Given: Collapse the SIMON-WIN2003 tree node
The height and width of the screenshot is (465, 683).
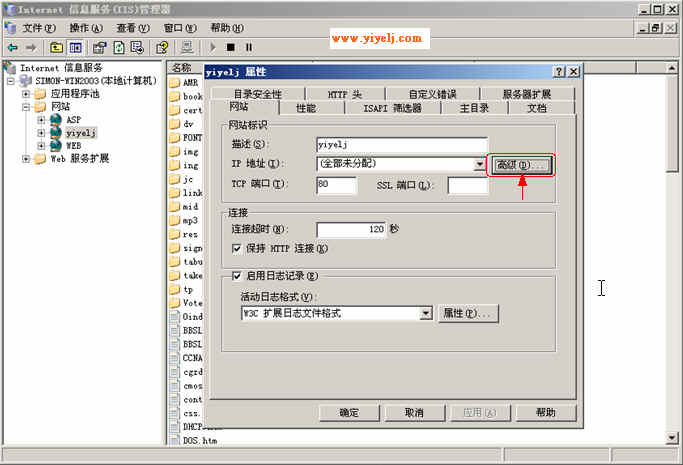Looking at the screenshot, I should pos(11,81).
